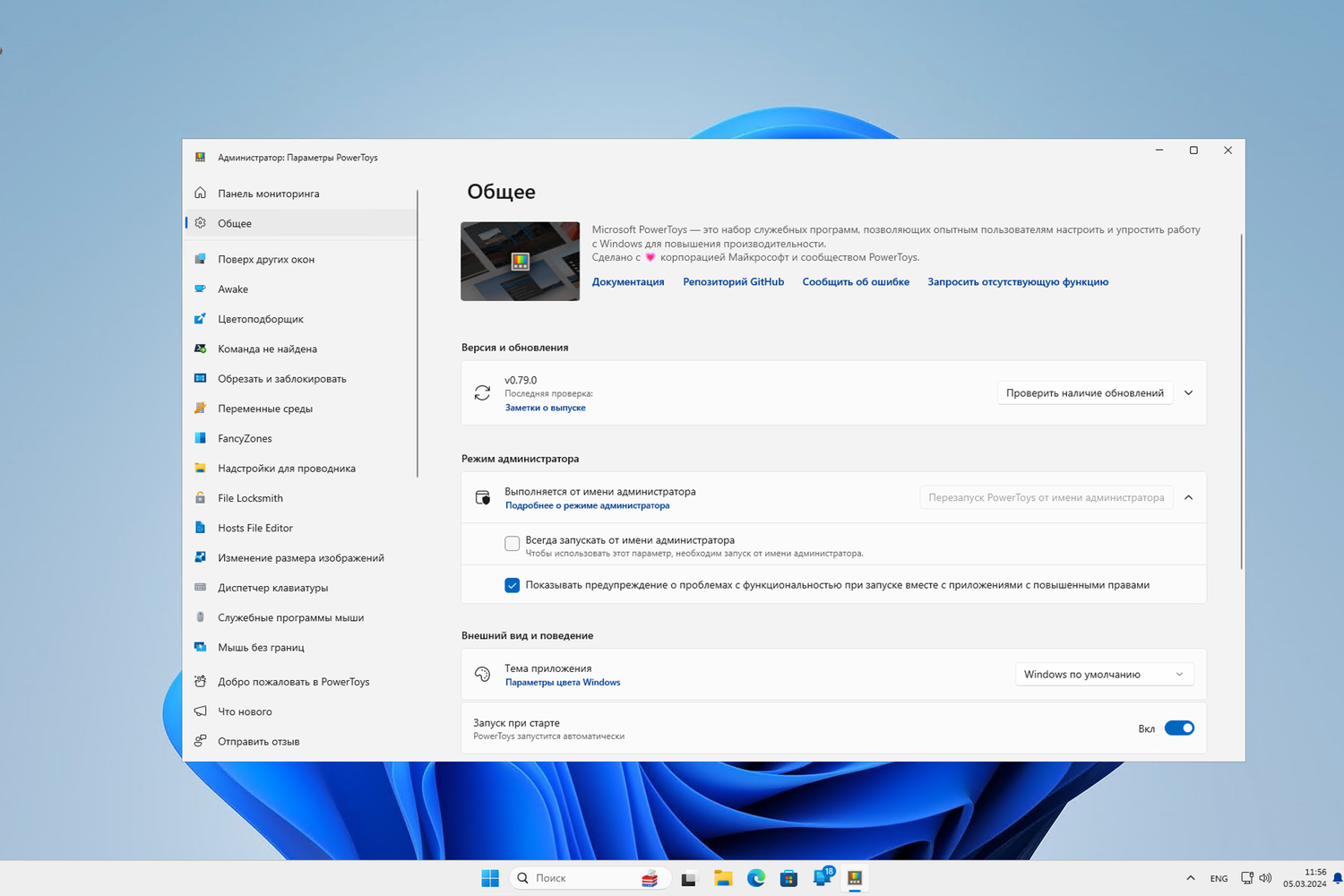Click Запросить отсутствующую функцию link

[x=1018, y=281]
